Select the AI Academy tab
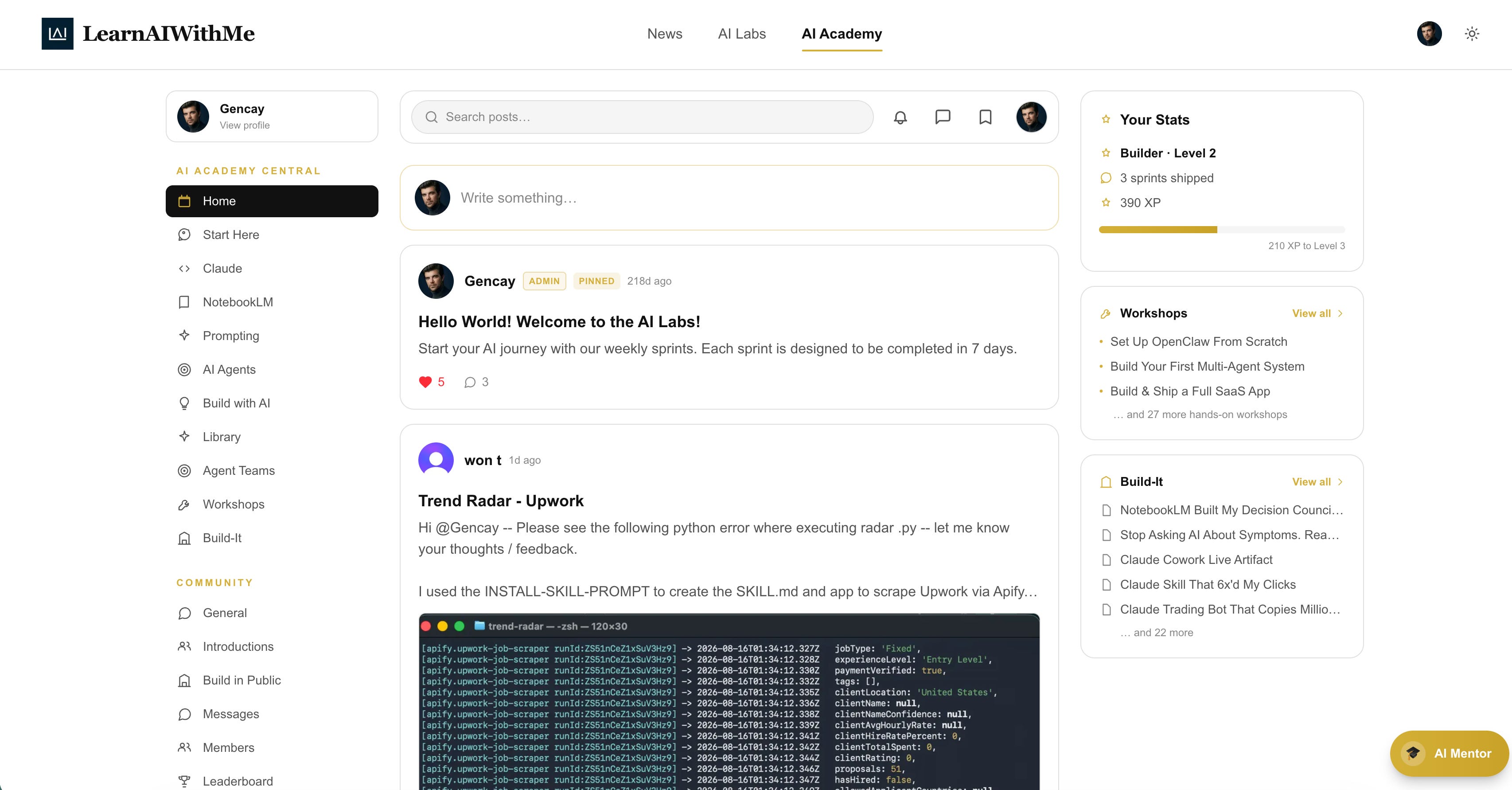Image resolution: width=1512 pixels, height=790 pixels. pos(842,34)
